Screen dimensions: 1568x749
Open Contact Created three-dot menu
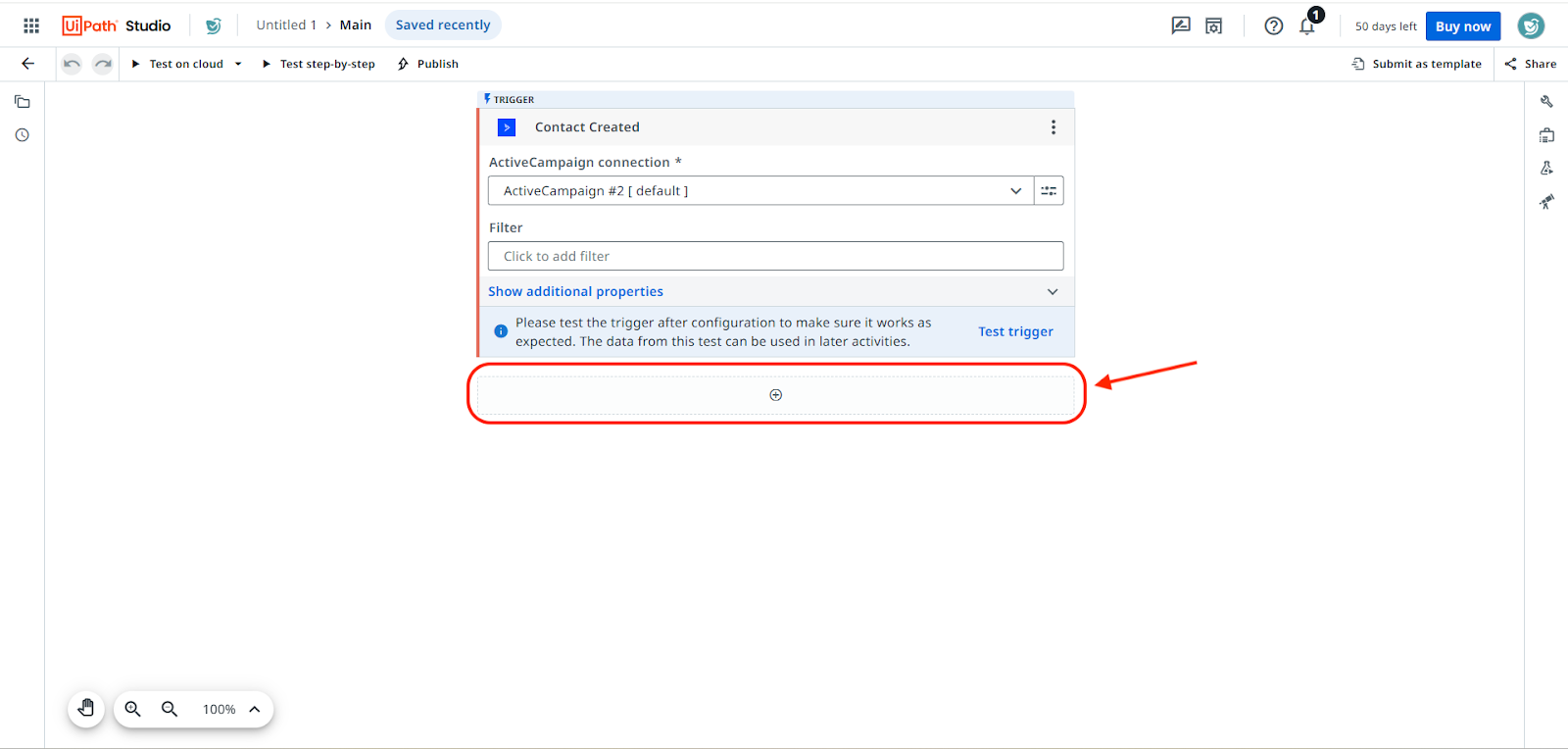pyautogui.click(x=1053, y=127)
